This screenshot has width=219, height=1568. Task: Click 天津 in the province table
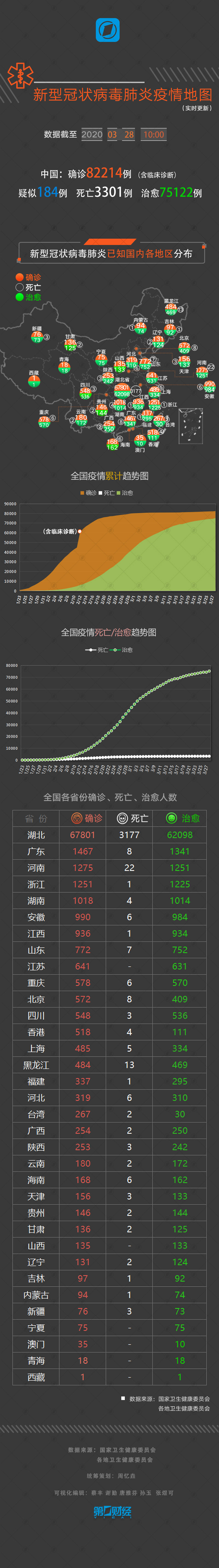(x=36, y=1196)
